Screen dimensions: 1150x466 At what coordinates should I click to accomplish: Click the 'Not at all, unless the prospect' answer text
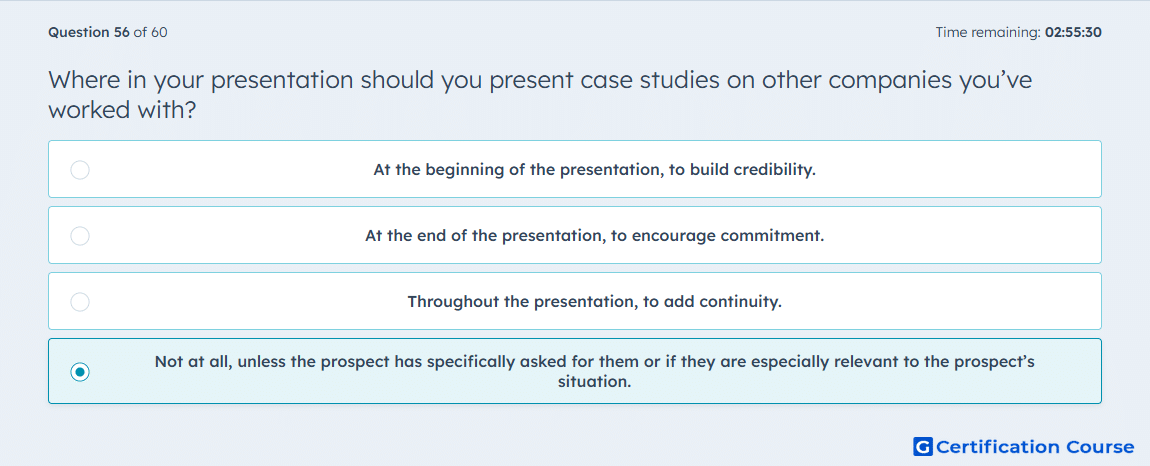(594, 371)
